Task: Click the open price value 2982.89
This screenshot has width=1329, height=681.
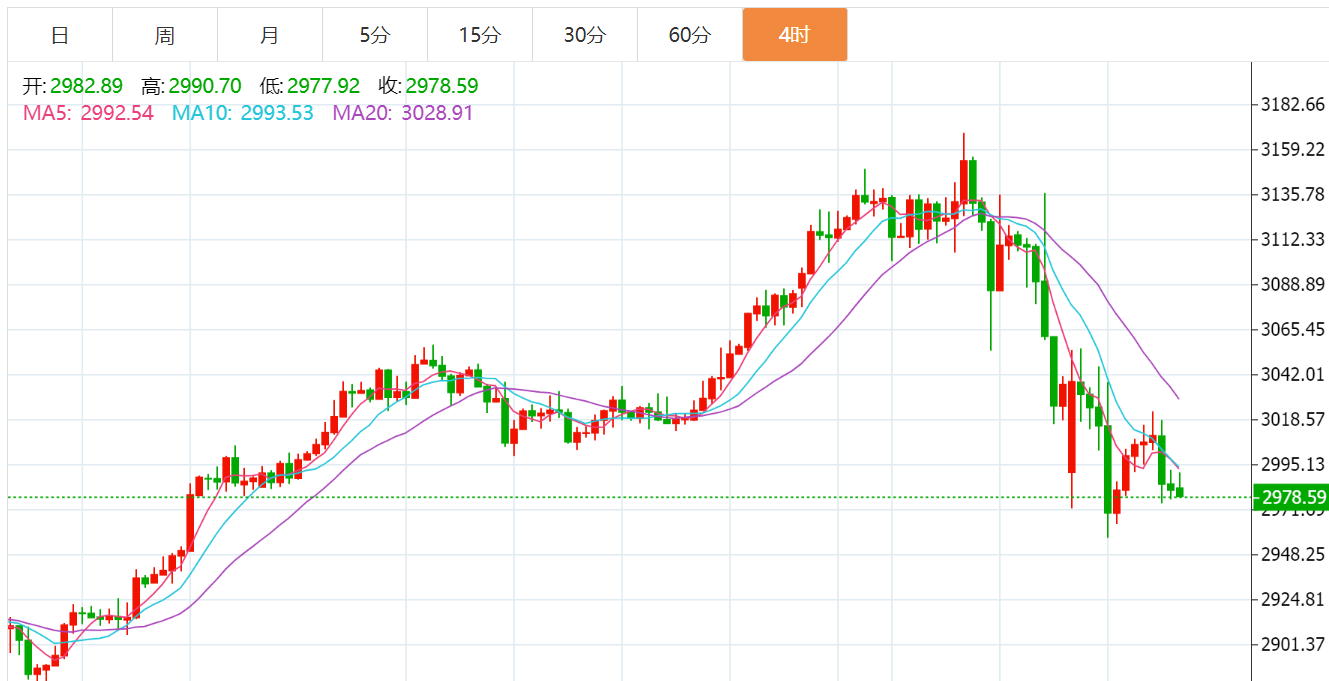Action: 86,86
